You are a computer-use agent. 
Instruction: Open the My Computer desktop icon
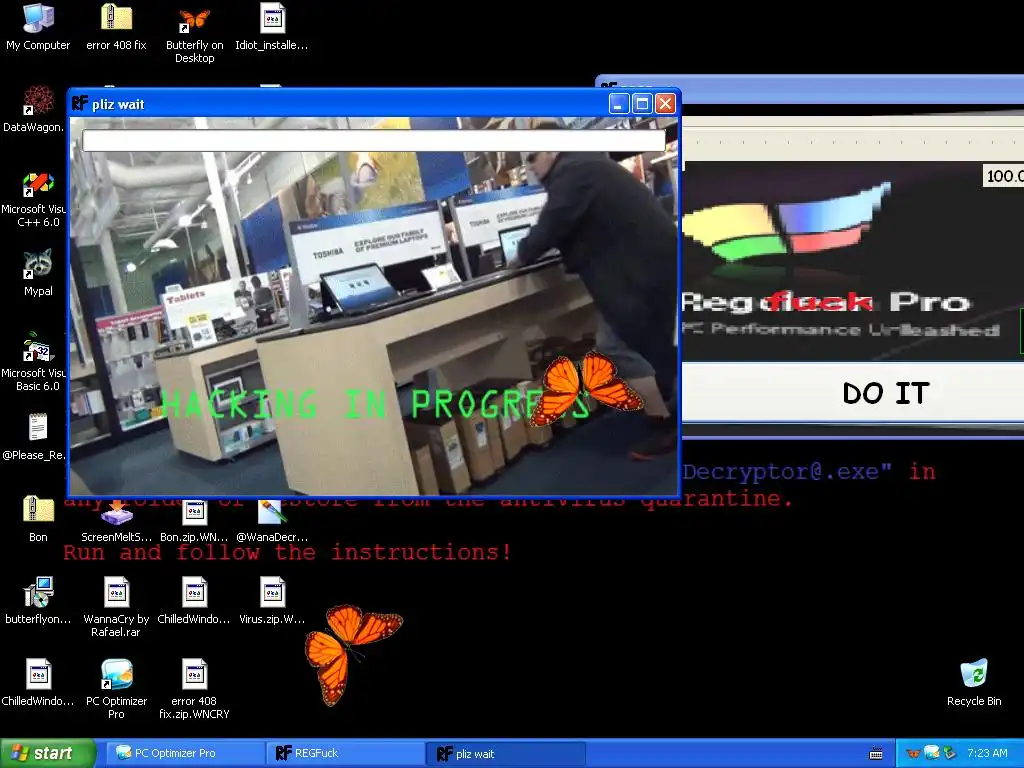click(x=38, y=27)
